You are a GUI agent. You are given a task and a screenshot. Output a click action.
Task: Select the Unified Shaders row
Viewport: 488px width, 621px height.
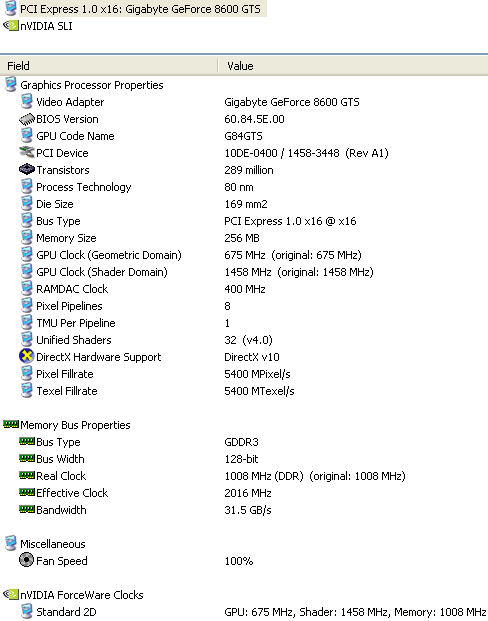click(x=244, y=340)
